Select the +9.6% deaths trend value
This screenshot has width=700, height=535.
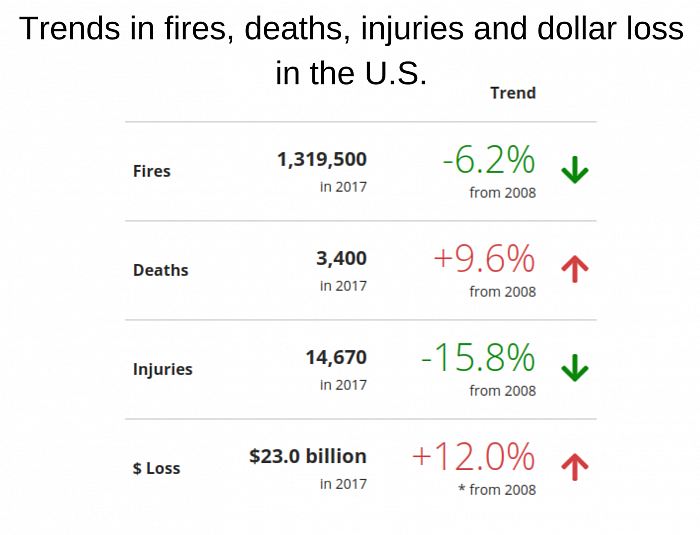[x=484, y=259]
